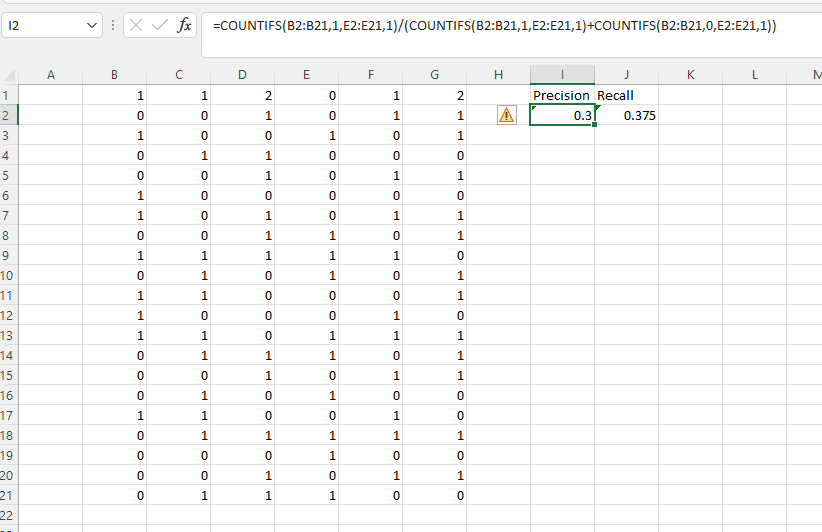This screenshot has height=532, width=822.
Task: Select the cell showing 0.375
Action: [626, 115]
